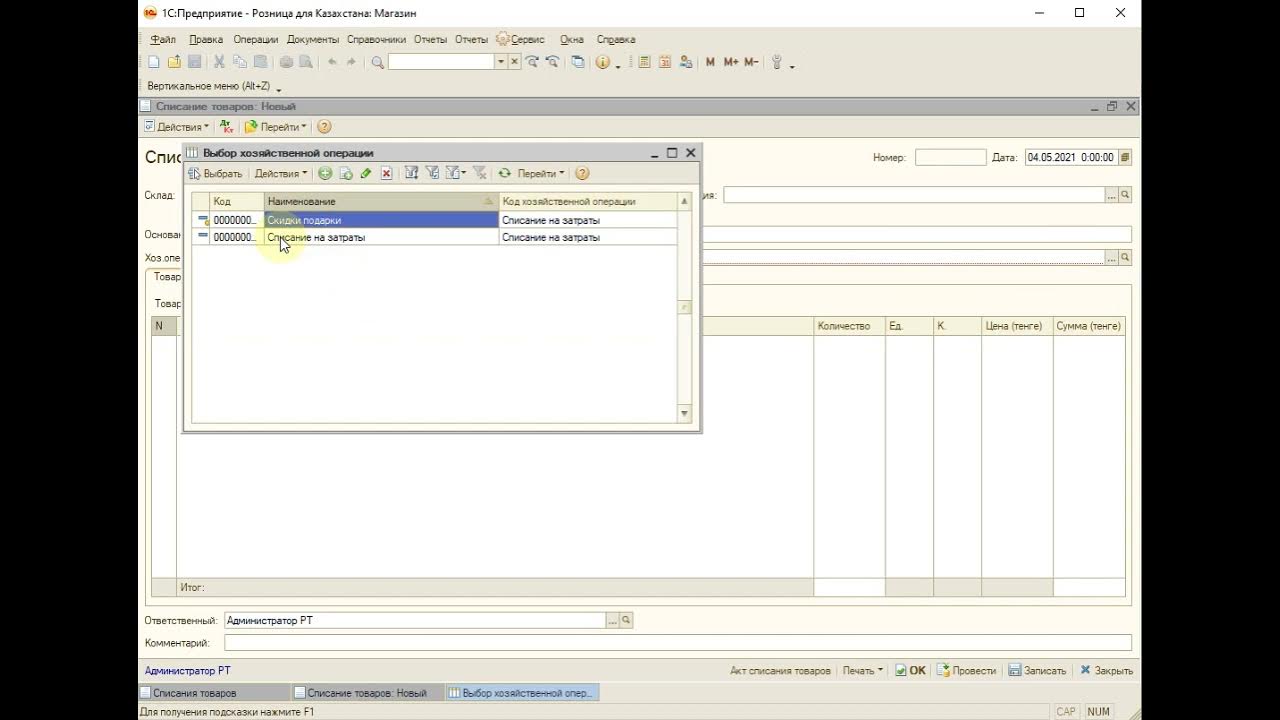Click help icon in Списание товаров toolbar
Viewport: 1280px width, 720px height.
click(324, 127)
